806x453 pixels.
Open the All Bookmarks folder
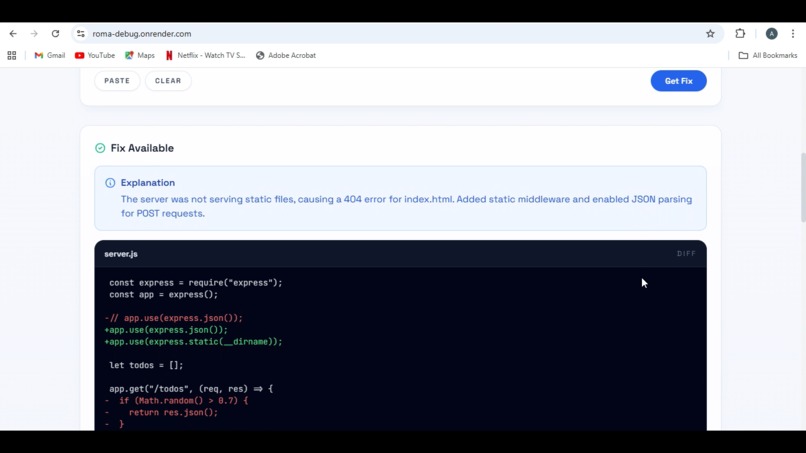768,56
